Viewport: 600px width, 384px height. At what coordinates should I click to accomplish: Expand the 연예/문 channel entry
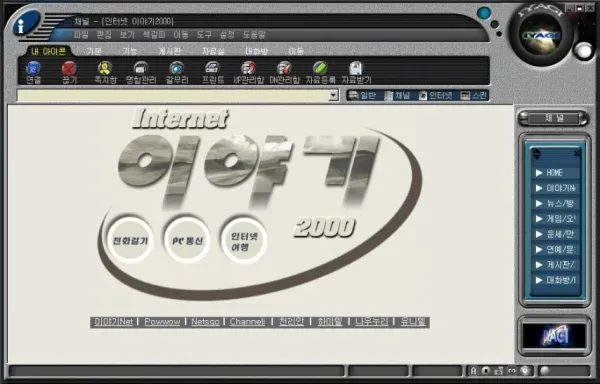(556, 249)
